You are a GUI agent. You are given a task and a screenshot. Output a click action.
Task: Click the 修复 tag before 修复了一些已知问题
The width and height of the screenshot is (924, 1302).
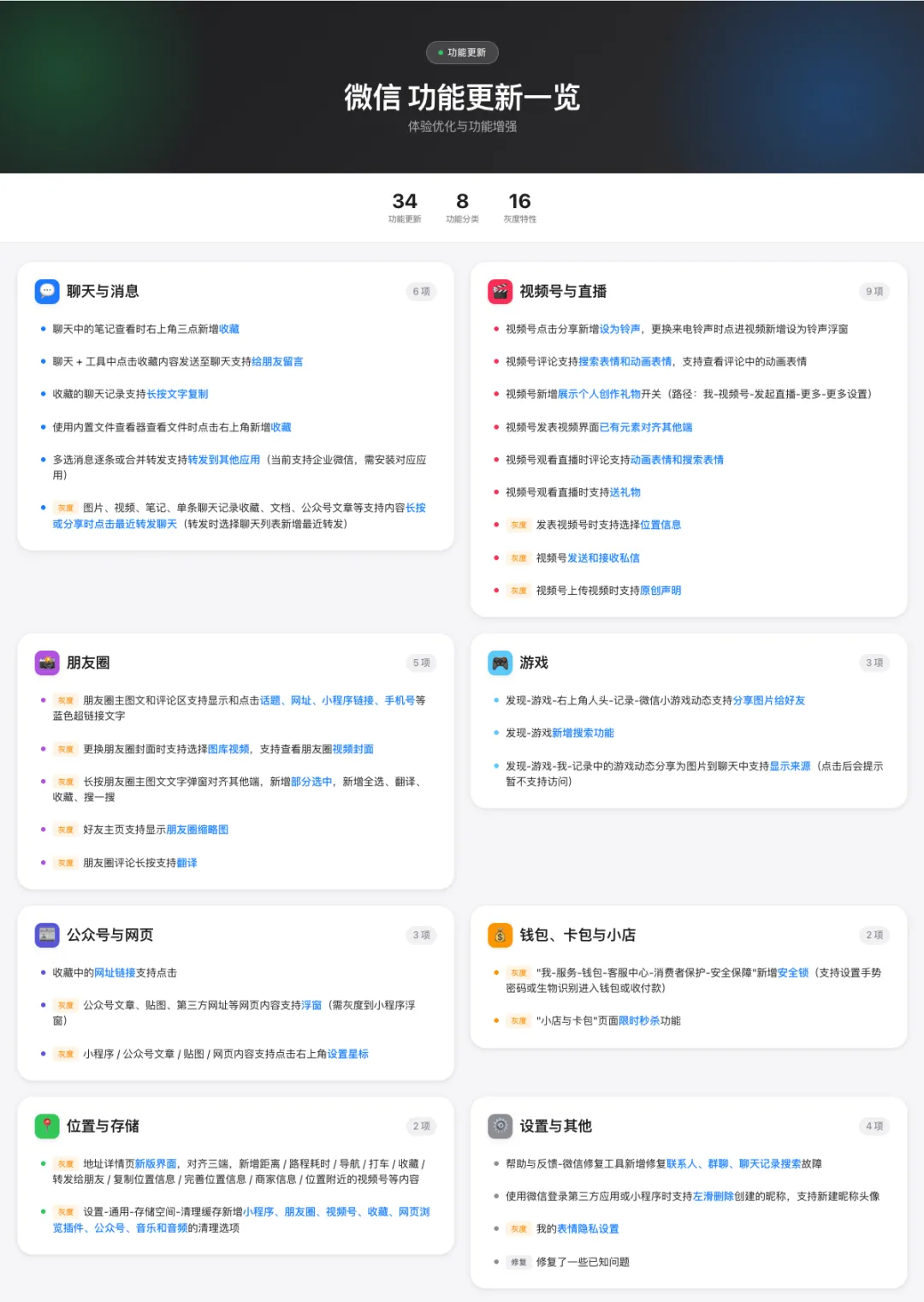click(x=518, y=1262)
